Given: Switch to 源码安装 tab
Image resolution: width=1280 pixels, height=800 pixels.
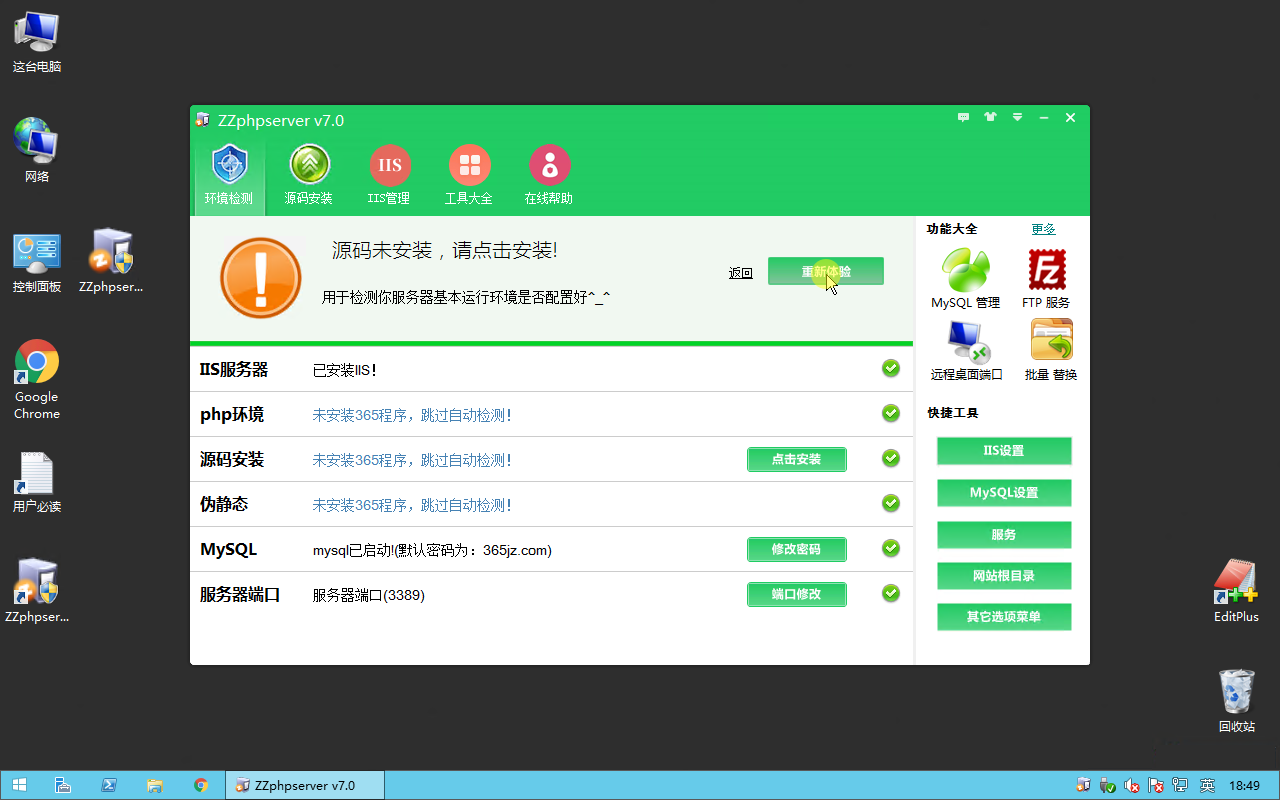Looking at the screenshot, I should (x=309, y=176).
